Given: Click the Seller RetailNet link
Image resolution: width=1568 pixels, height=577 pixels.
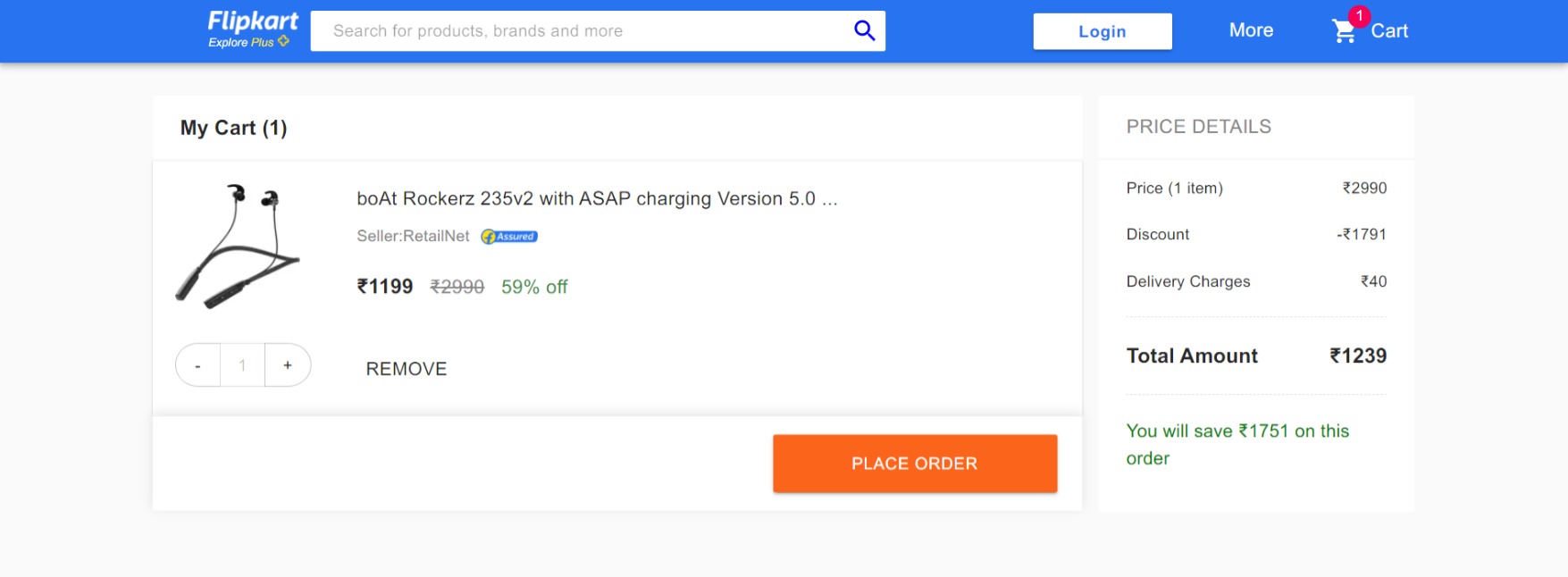Looking at the screenshot, I should pyautogui.click(x=413, y=237).
